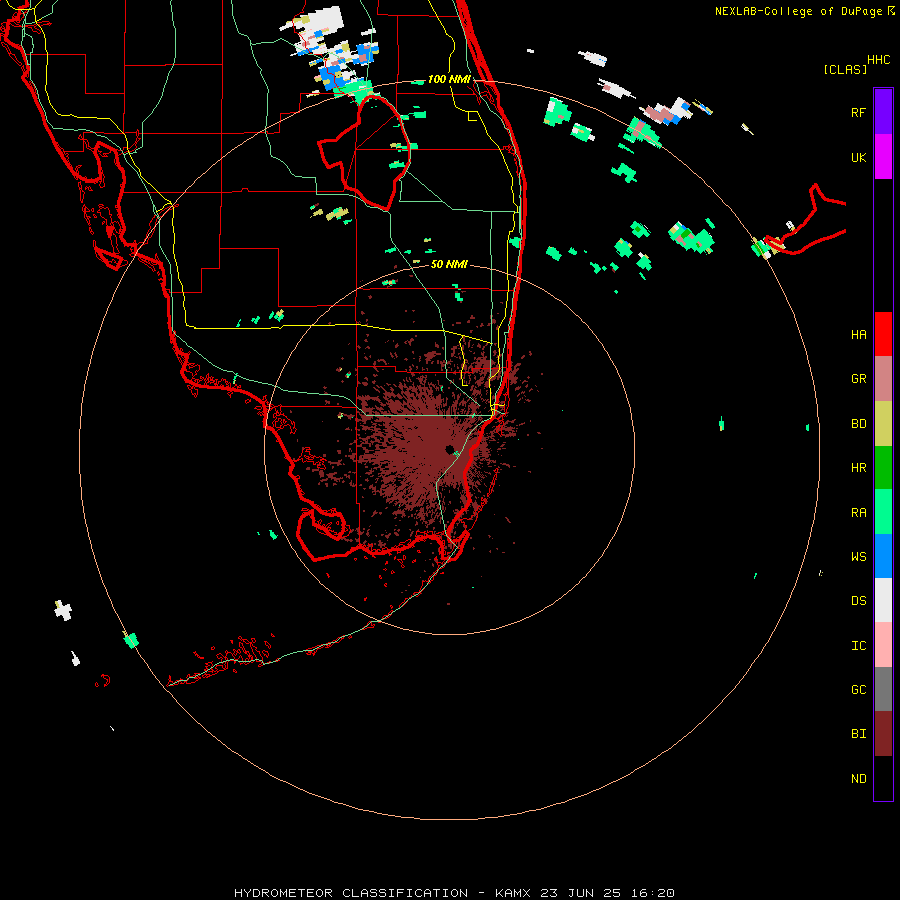Click the 'IC' legend label
Screen dimensions: 900x900
point(858,645)
